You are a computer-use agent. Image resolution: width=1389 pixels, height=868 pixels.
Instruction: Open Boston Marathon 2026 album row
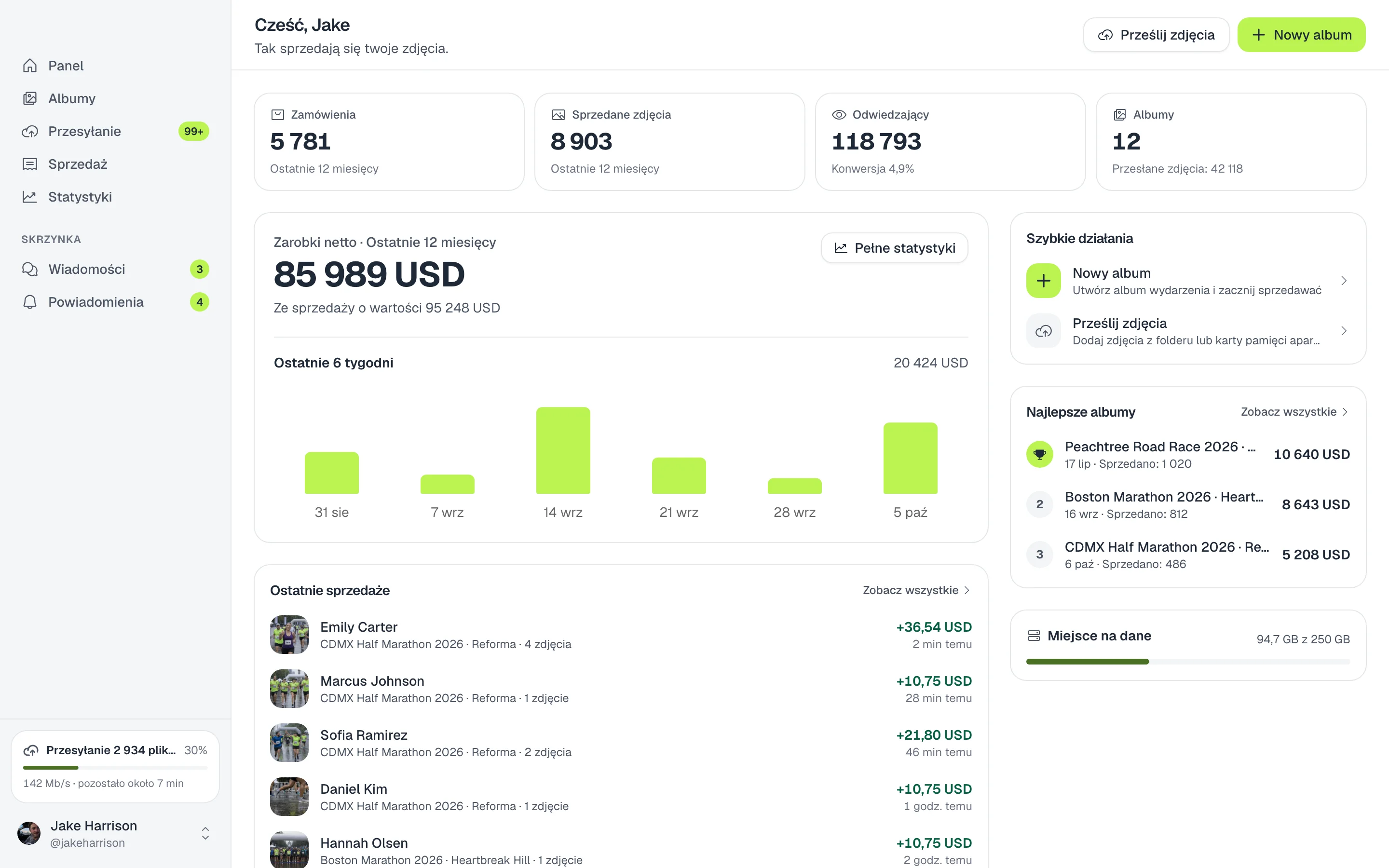1187,504
